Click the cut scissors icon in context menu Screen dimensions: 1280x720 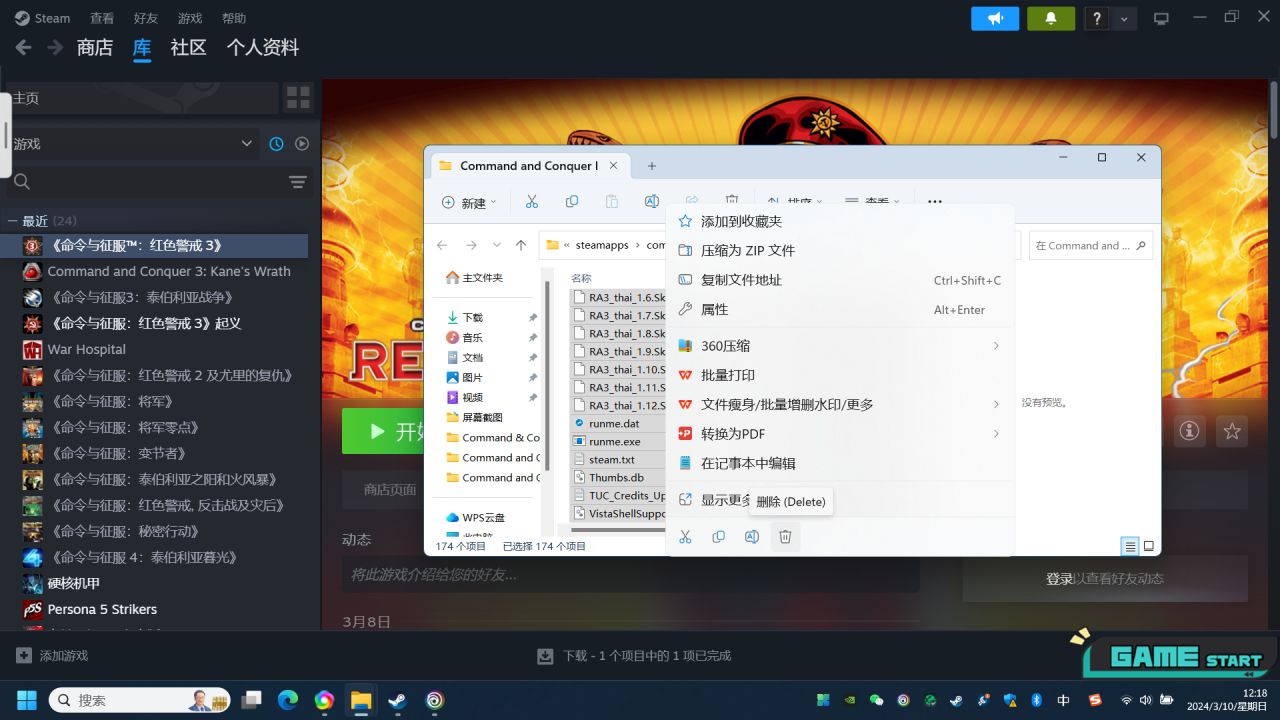coord(685,537)
